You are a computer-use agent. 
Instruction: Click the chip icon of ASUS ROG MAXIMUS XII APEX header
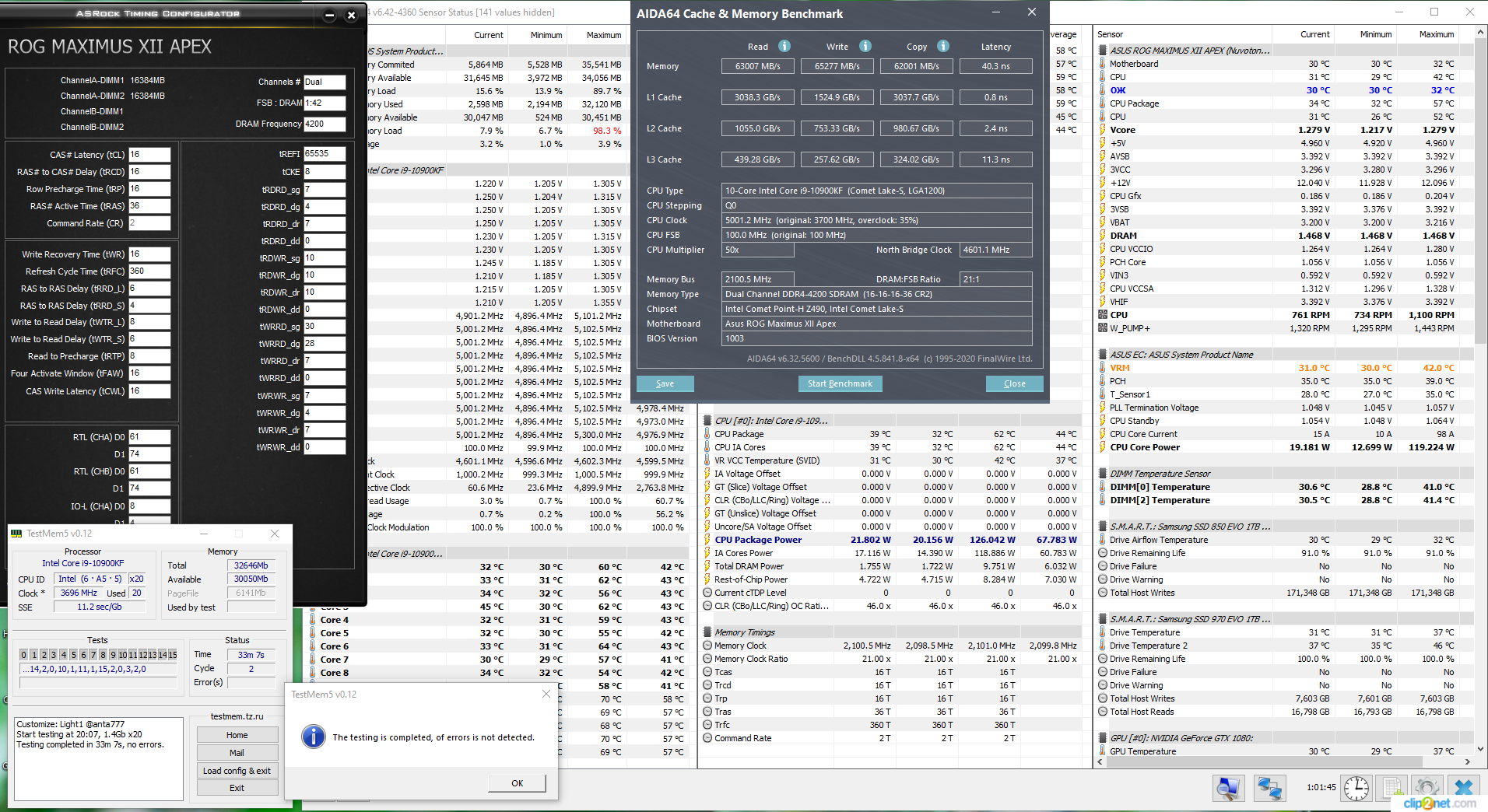click(x=1103, y=51)
